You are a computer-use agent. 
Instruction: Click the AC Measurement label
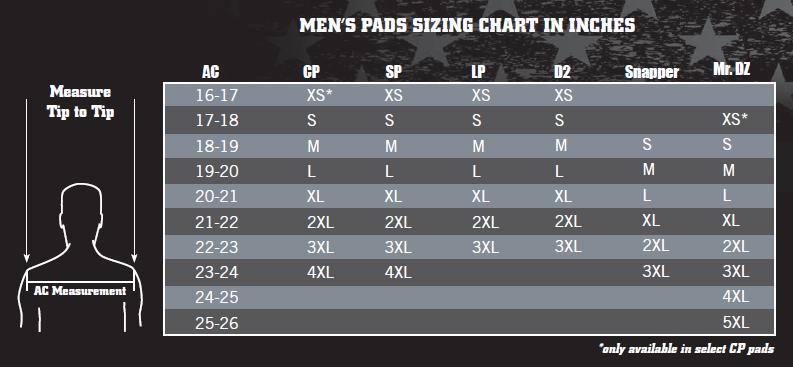[80, 291]
